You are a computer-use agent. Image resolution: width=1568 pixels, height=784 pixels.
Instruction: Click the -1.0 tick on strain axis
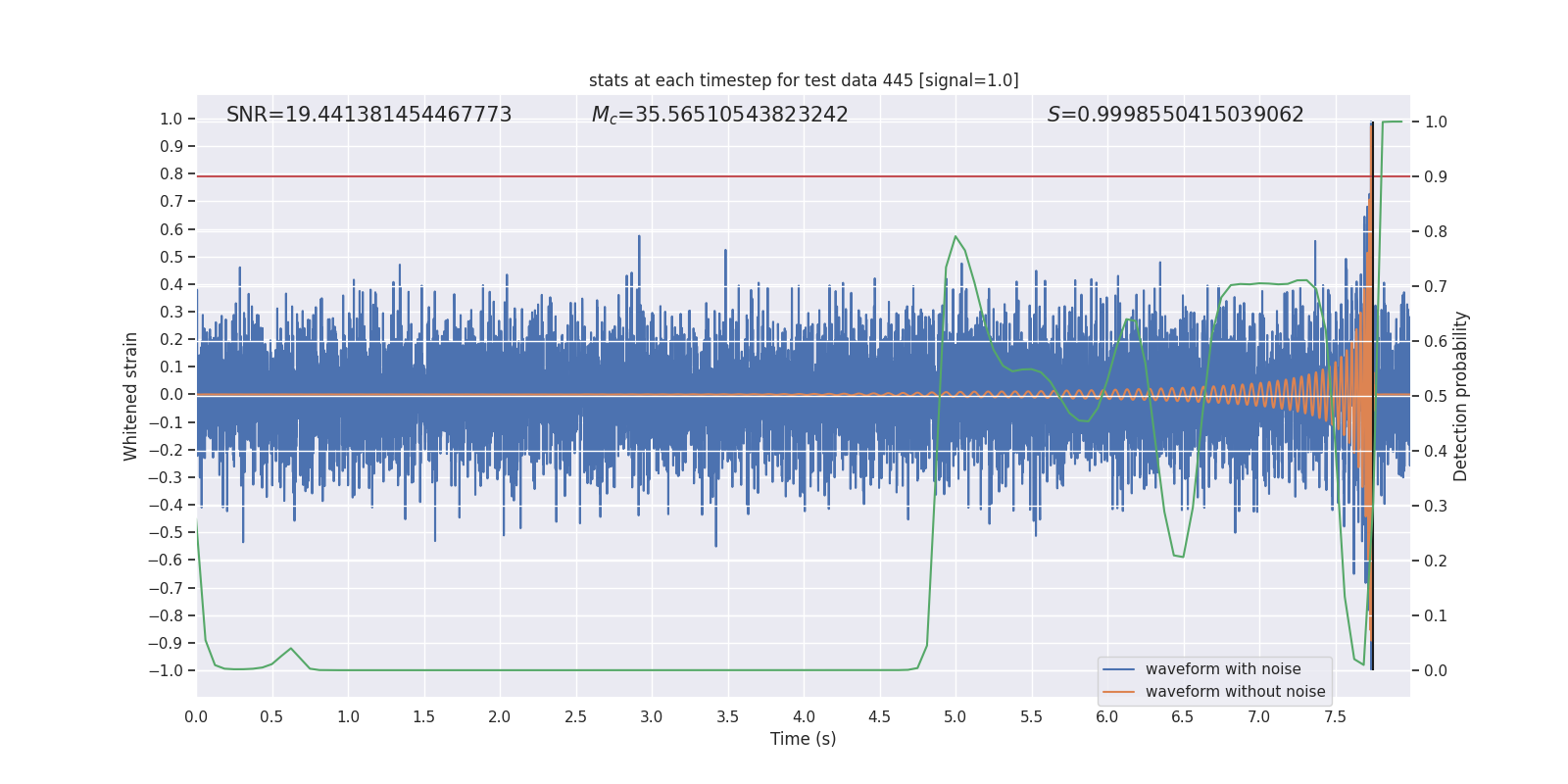tap(166, 670)
